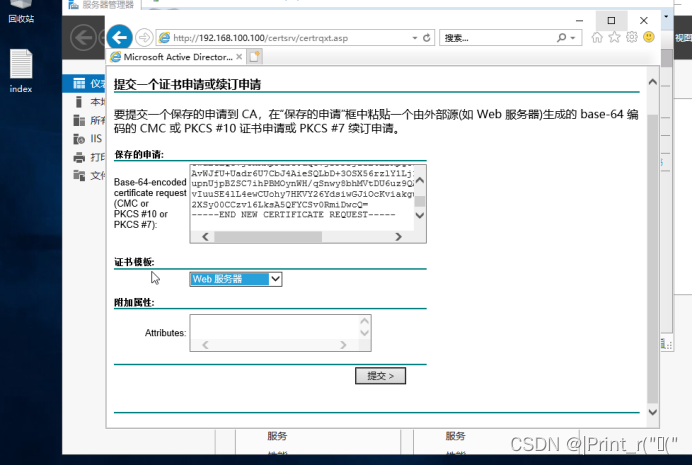Click Server Manager back navigation arrow
693x465 pixels.
[83, 38]
